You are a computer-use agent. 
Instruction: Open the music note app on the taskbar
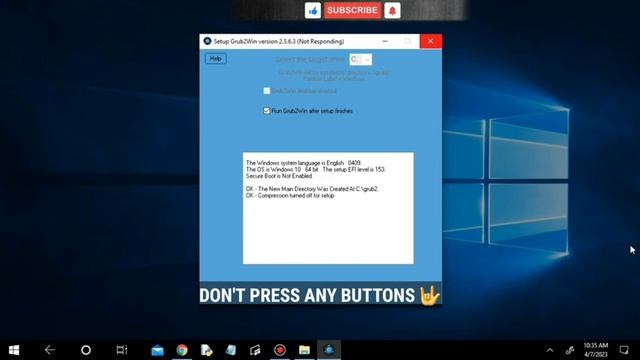pos(256,350)
